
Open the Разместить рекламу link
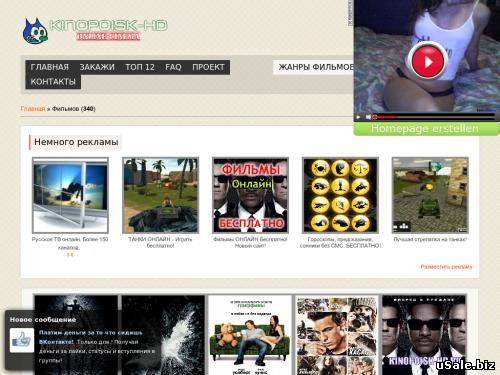point(446,267)
